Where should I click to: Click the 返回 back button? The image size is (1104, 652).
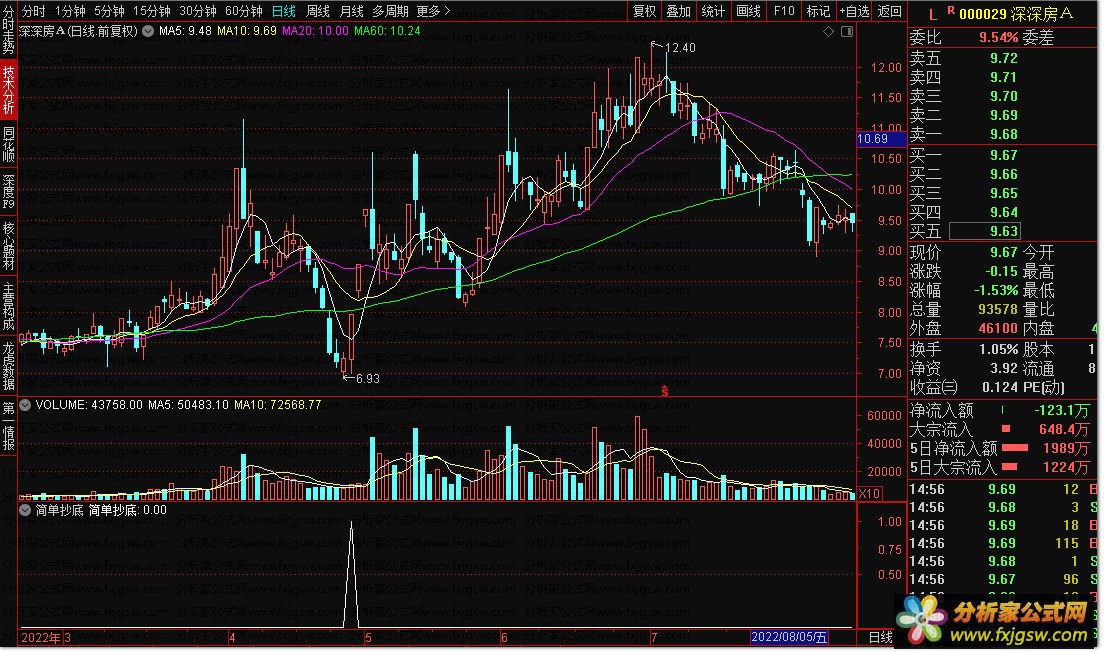[889, 11]
